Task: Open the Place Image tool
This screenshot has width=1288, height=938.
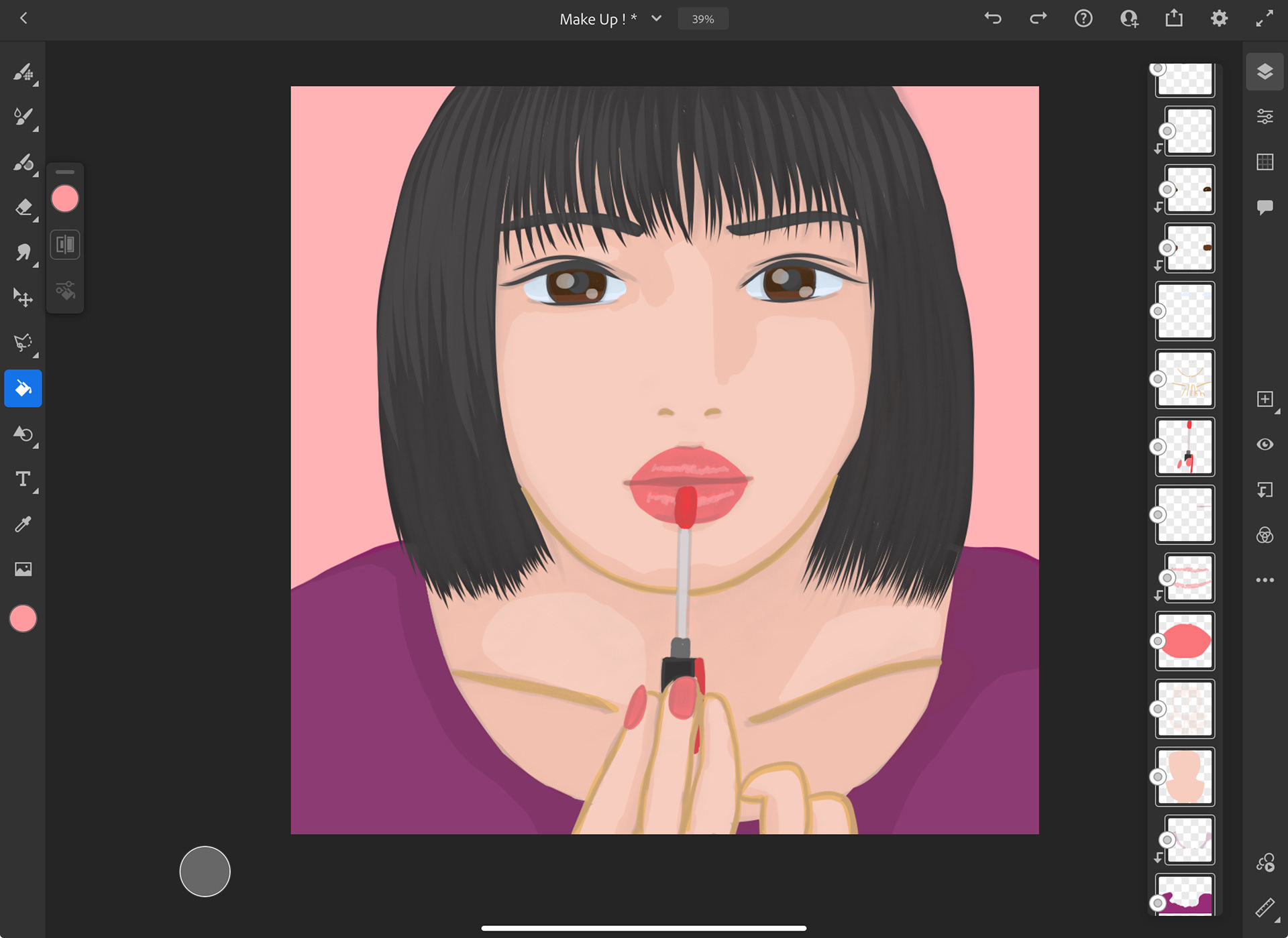Action: pos(23,569)
